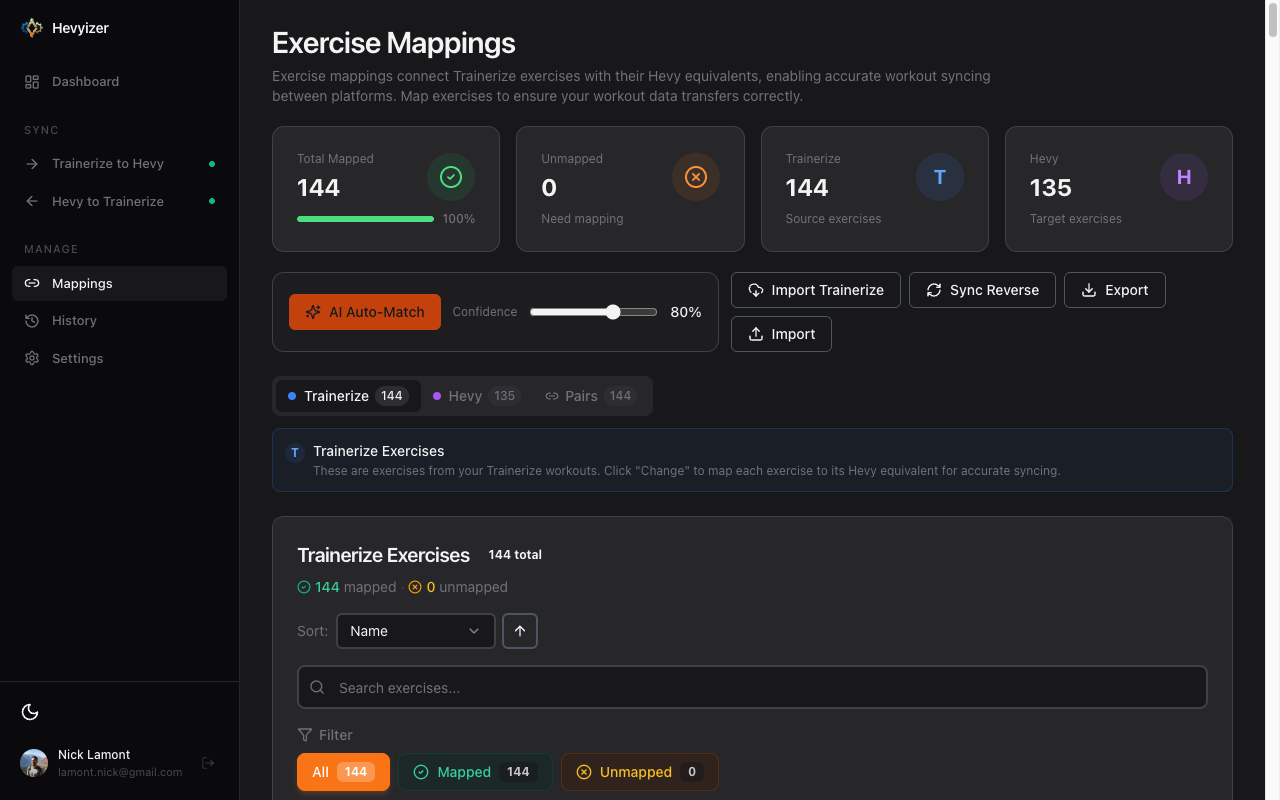
Task: Select the Unmapped filter chip
Action: tap(639, 772)
